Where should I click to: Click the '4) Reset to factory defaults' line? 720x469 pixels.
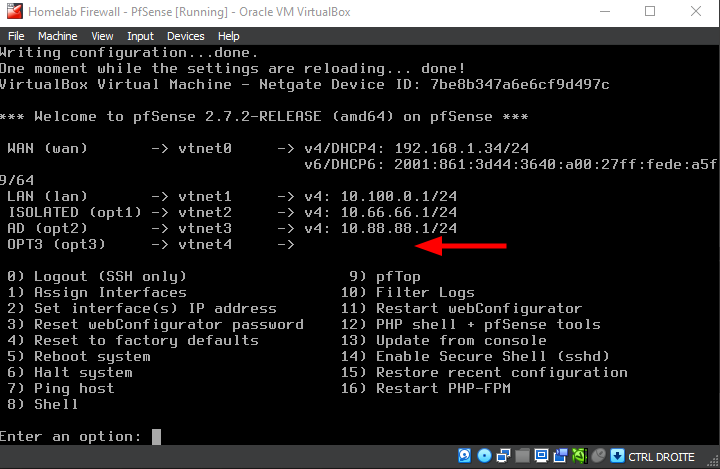point(133,340)
